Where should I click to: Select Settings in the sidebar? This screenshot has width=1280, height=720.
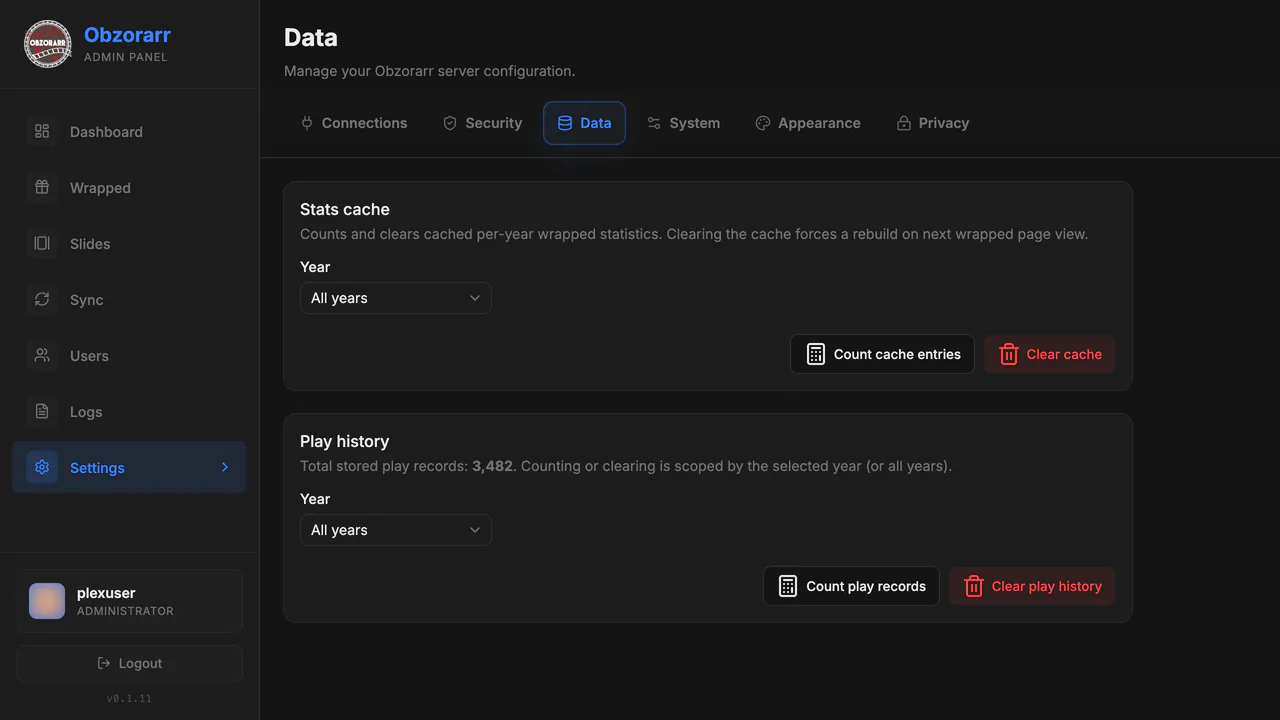coord(129,467)
